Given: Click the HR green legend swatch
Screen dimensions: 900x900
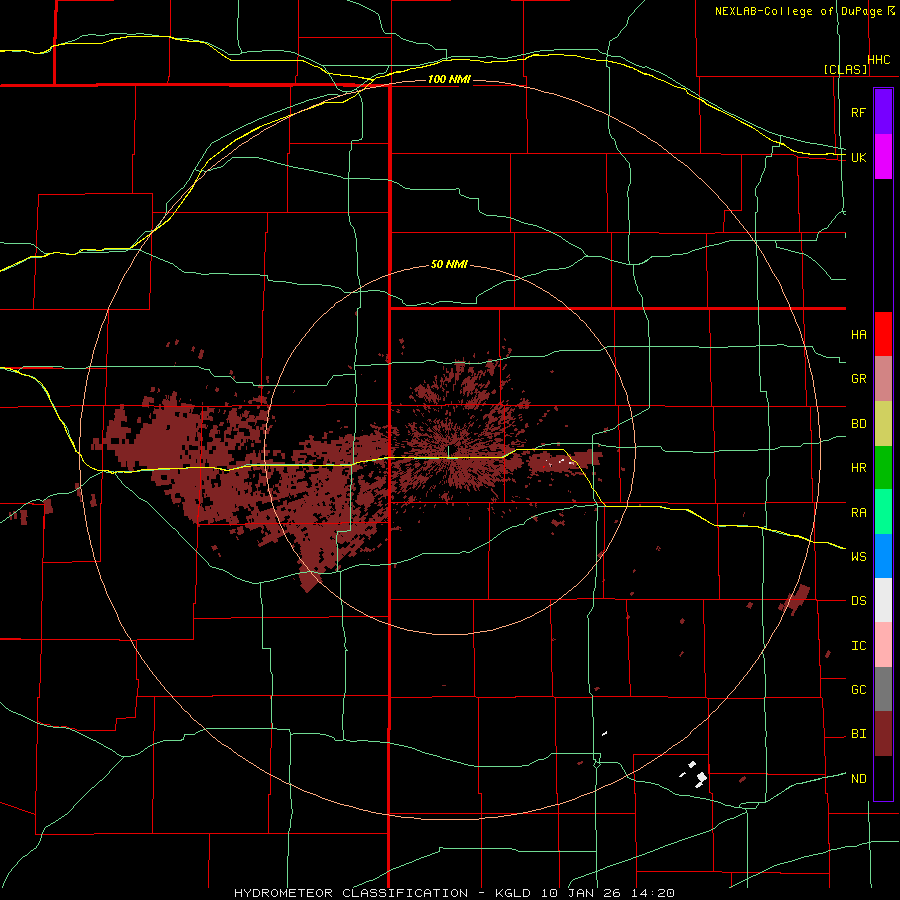Looking at the screenshot, I should coord(883,468).
